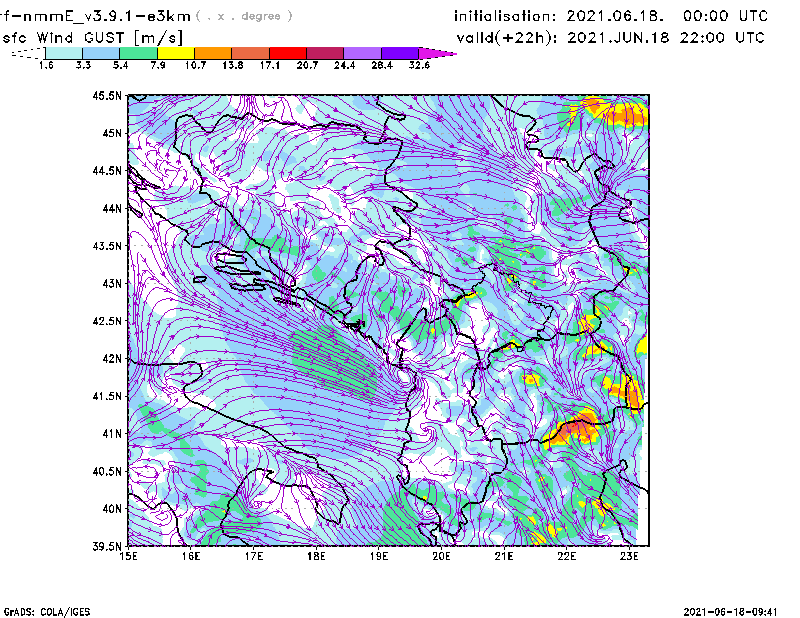The width and height of the screenshot is (800, 618).
Task: Select the model name "rf-nmmE_v3.9.1-e3km"
Action: click(95, 16)
